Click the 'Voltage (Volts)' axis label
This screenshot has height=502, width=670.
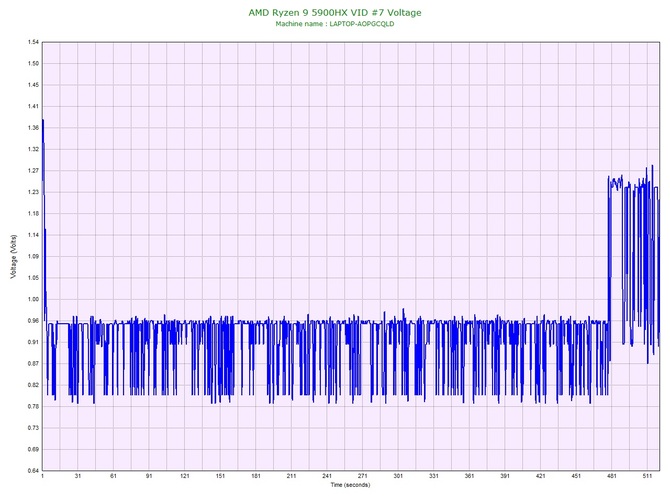coord(14,257)
